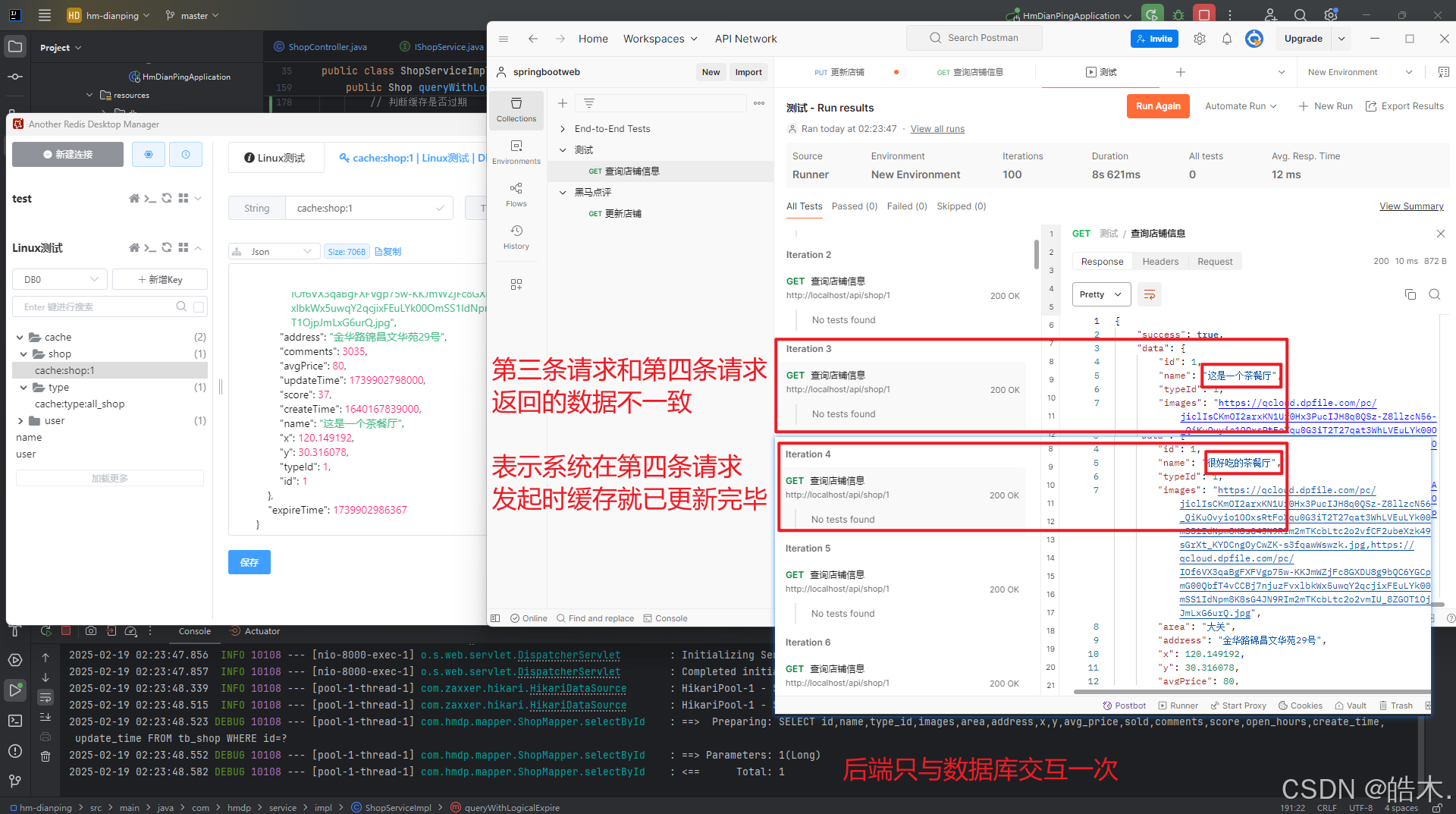
Task: Click search icon in response viewer
Action: coord(1435,294)
